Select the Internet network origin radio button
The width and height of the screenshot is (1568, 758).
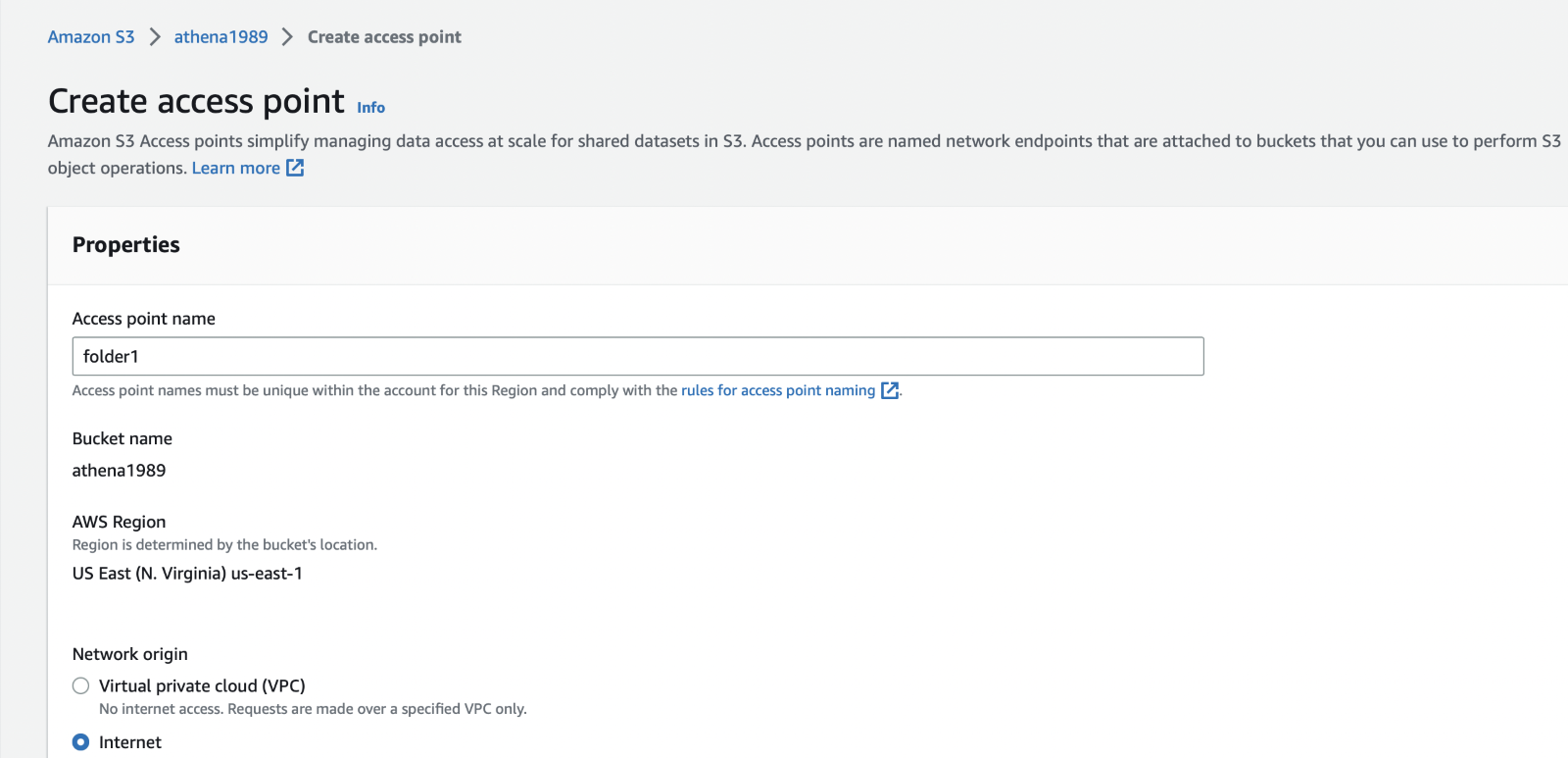tap(81, 742)
